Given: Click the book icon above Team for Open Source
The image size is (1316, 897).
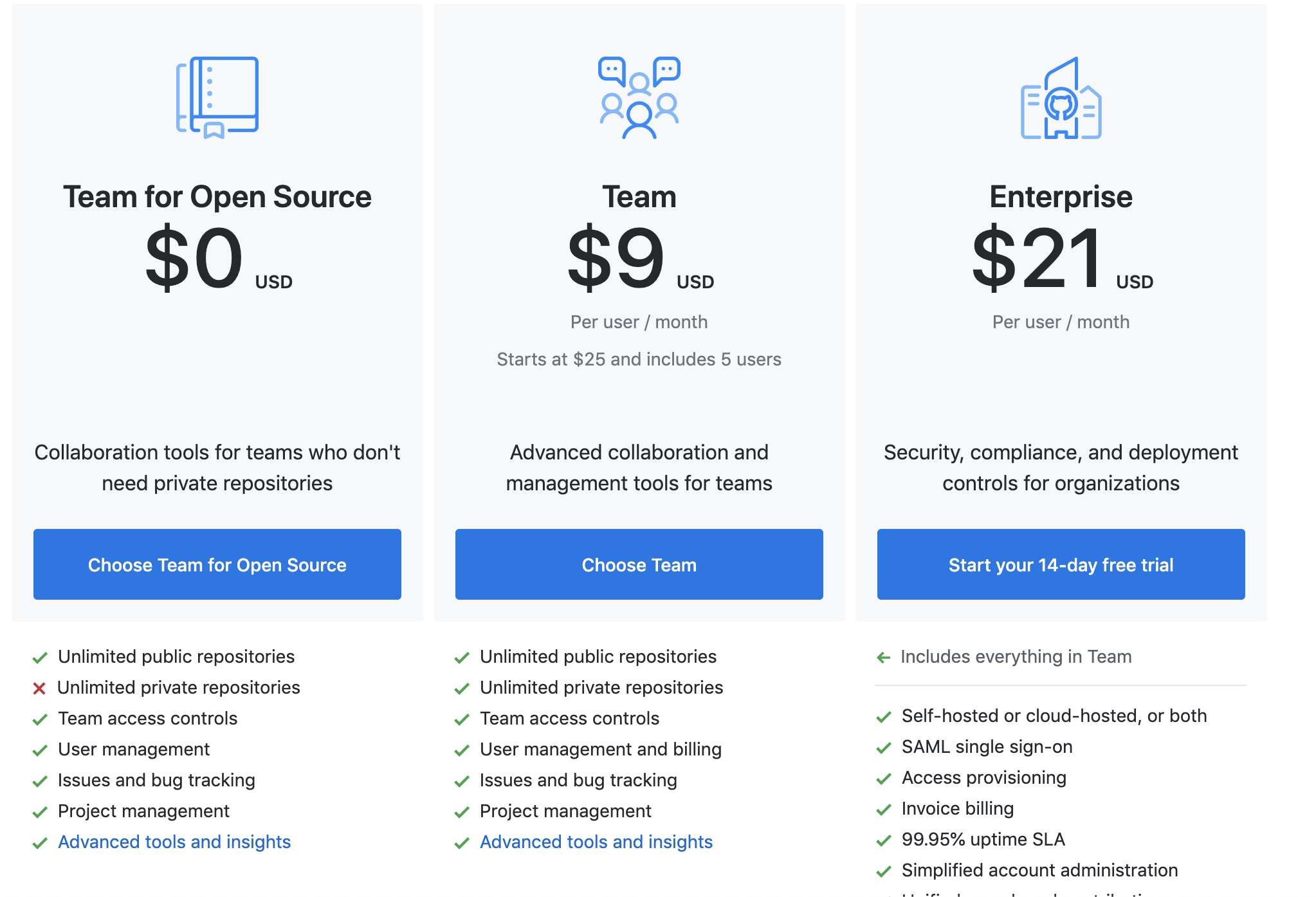Looking at the screenshot, I should [x=217, y=98].
